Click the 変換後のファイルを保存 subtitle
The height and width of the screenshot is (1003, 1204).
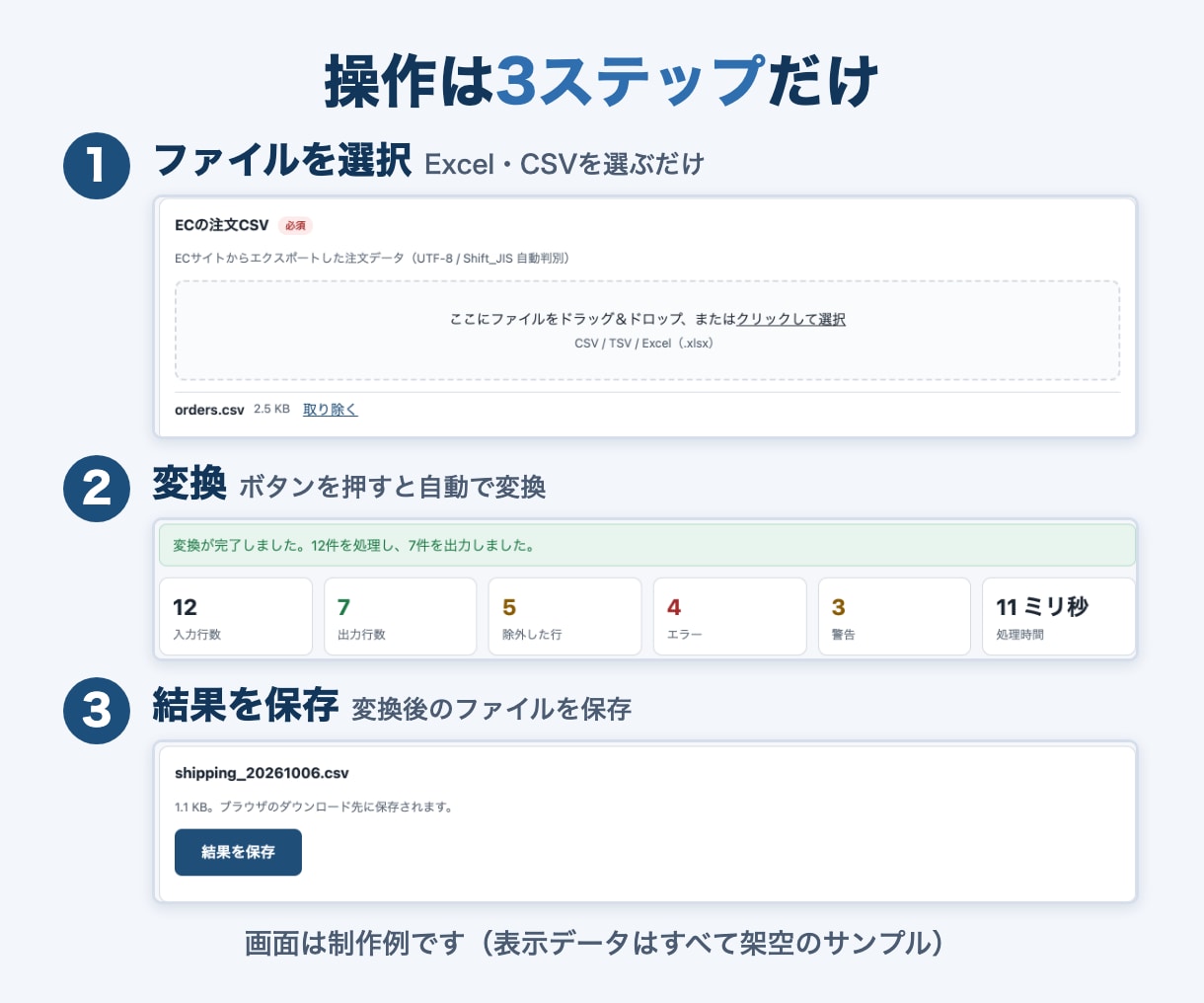coord(491,709)
